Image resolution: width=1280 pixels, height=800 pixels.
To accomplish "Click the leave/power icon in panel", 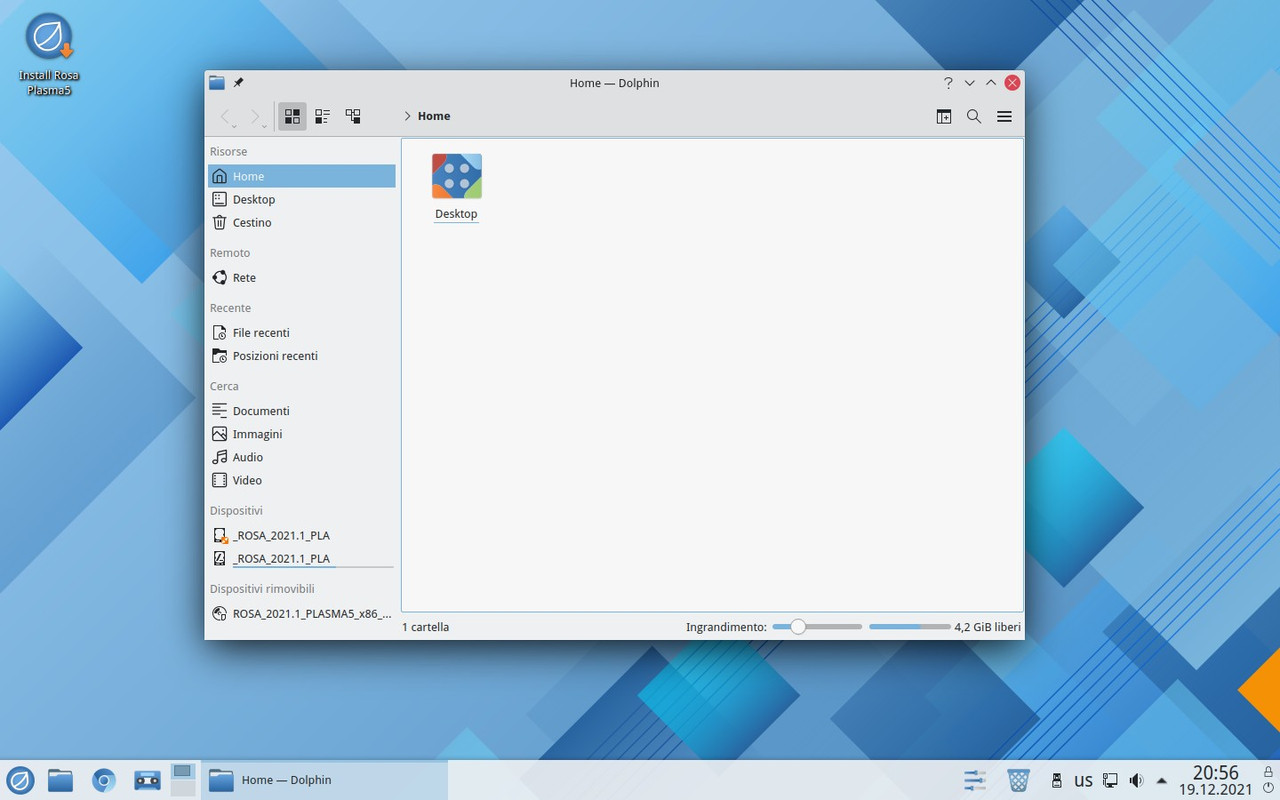I will click(1268, 790).
